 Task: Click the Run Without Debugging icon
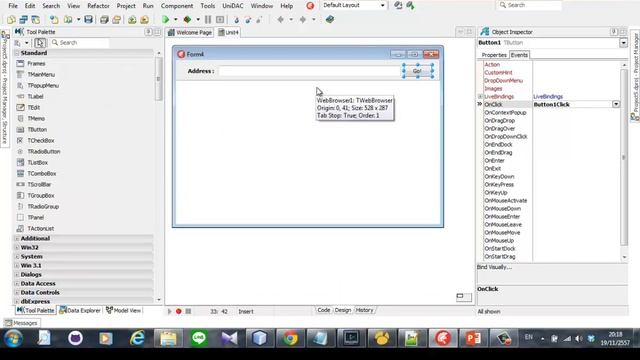tap(187, 19)
